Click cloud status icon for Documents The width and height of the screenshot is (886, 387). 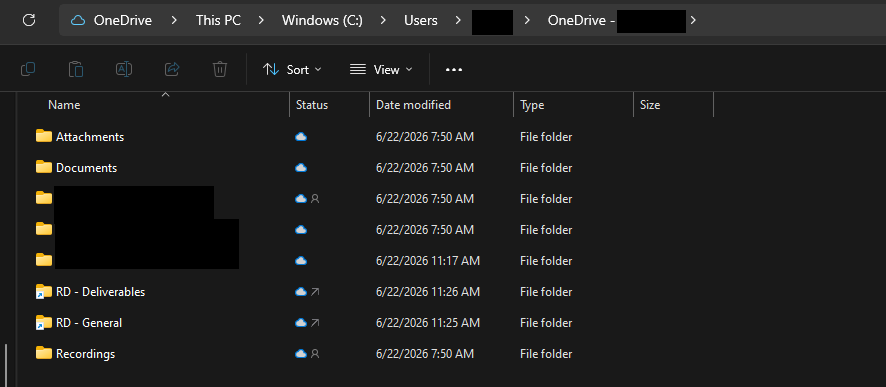pos(301,168)
